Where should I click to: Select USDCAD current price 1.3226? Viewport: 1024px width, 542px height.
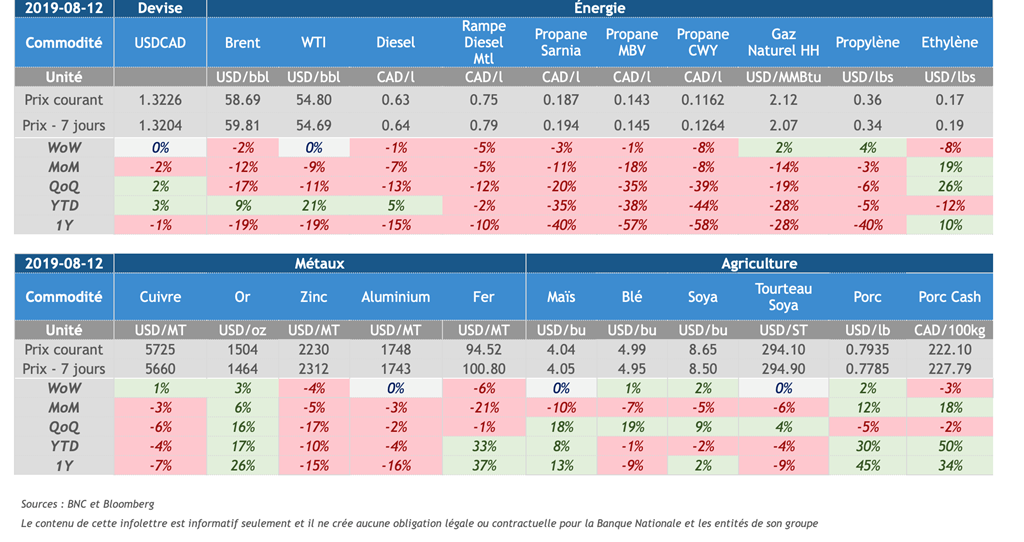click(x=160, y=100)
